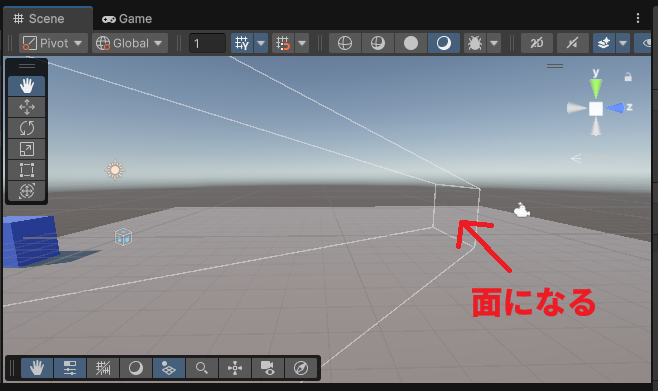
Task: Select the Rotate tool icon
Action: (x=26, y=128)
